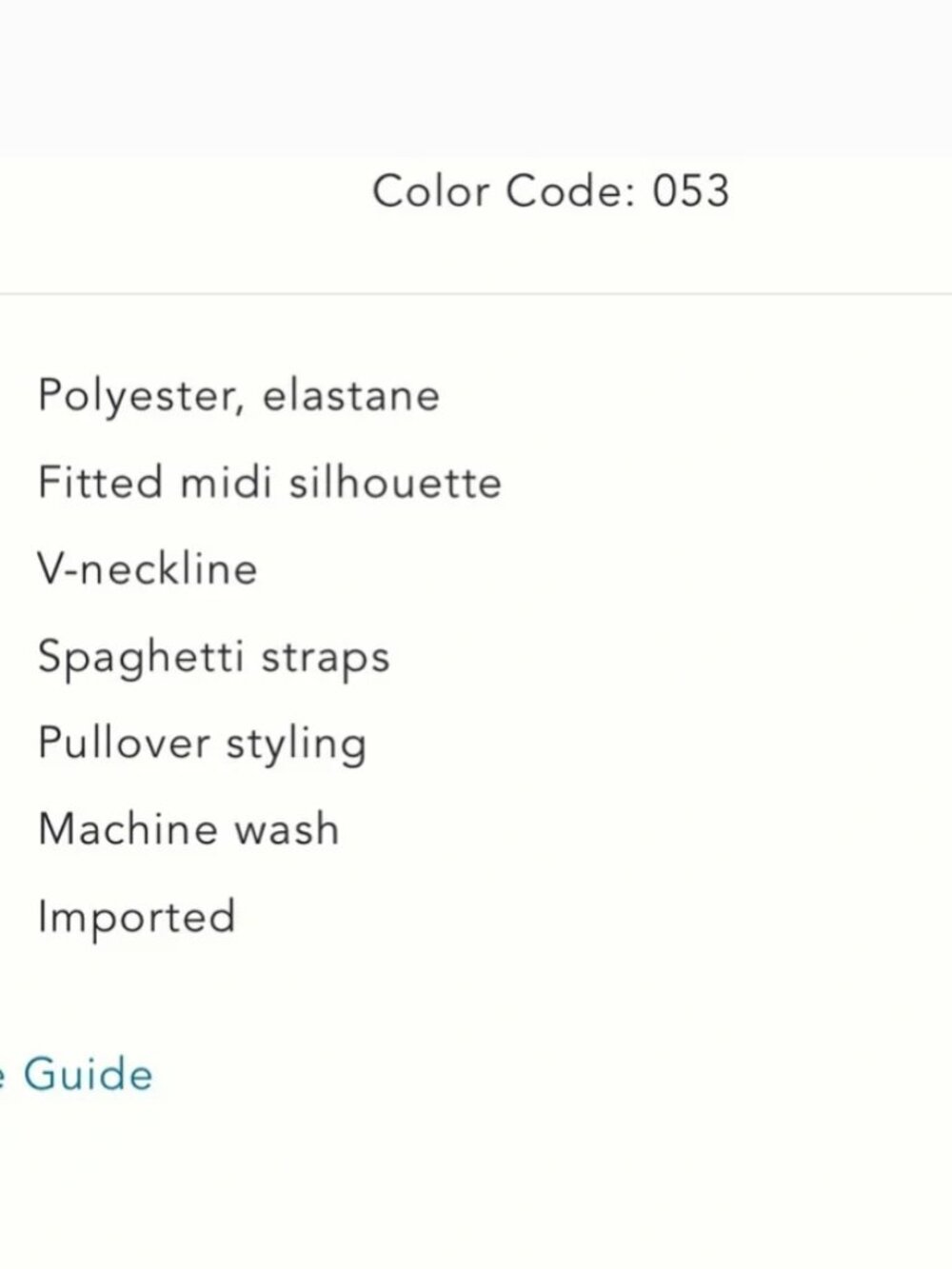This screenshot has width=952, height=1269.
Task: Select the word silhouette
Action: pyautogui.click(x=395, y=482)
